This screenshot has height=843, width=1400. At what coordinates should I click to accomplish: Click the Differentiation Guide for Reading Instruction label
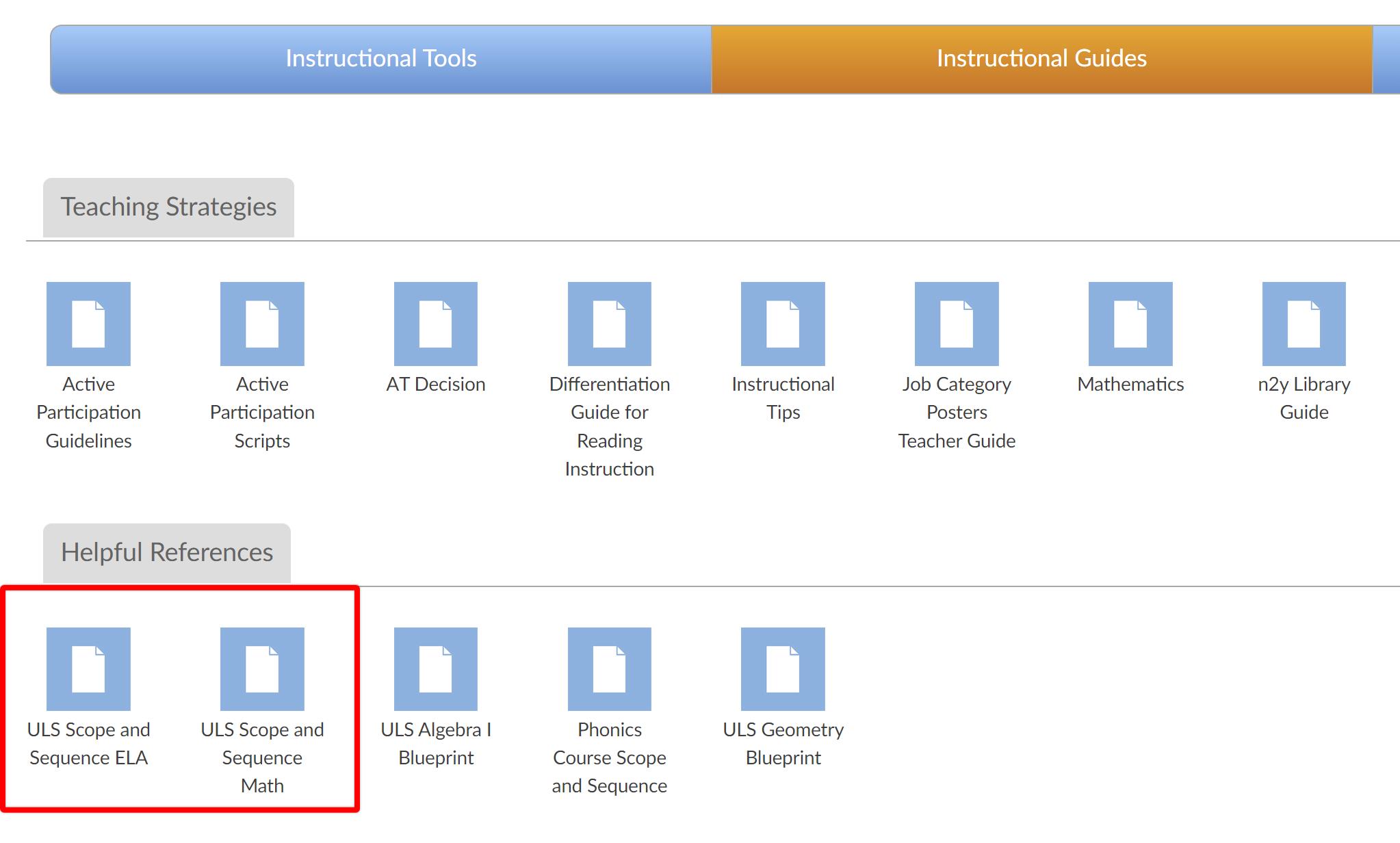610,427
